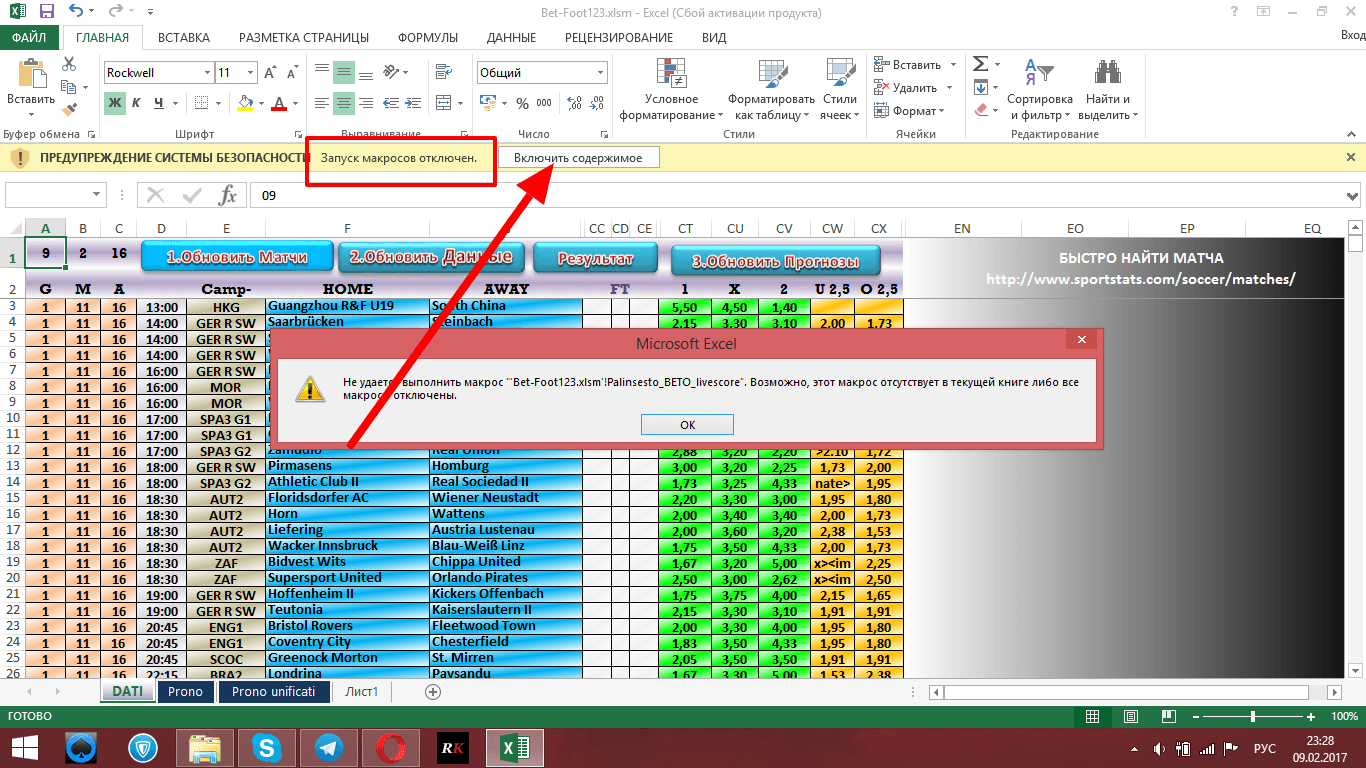Open Skype from the taskbar
Screen dimensions: 1366x768
[266, 747]
